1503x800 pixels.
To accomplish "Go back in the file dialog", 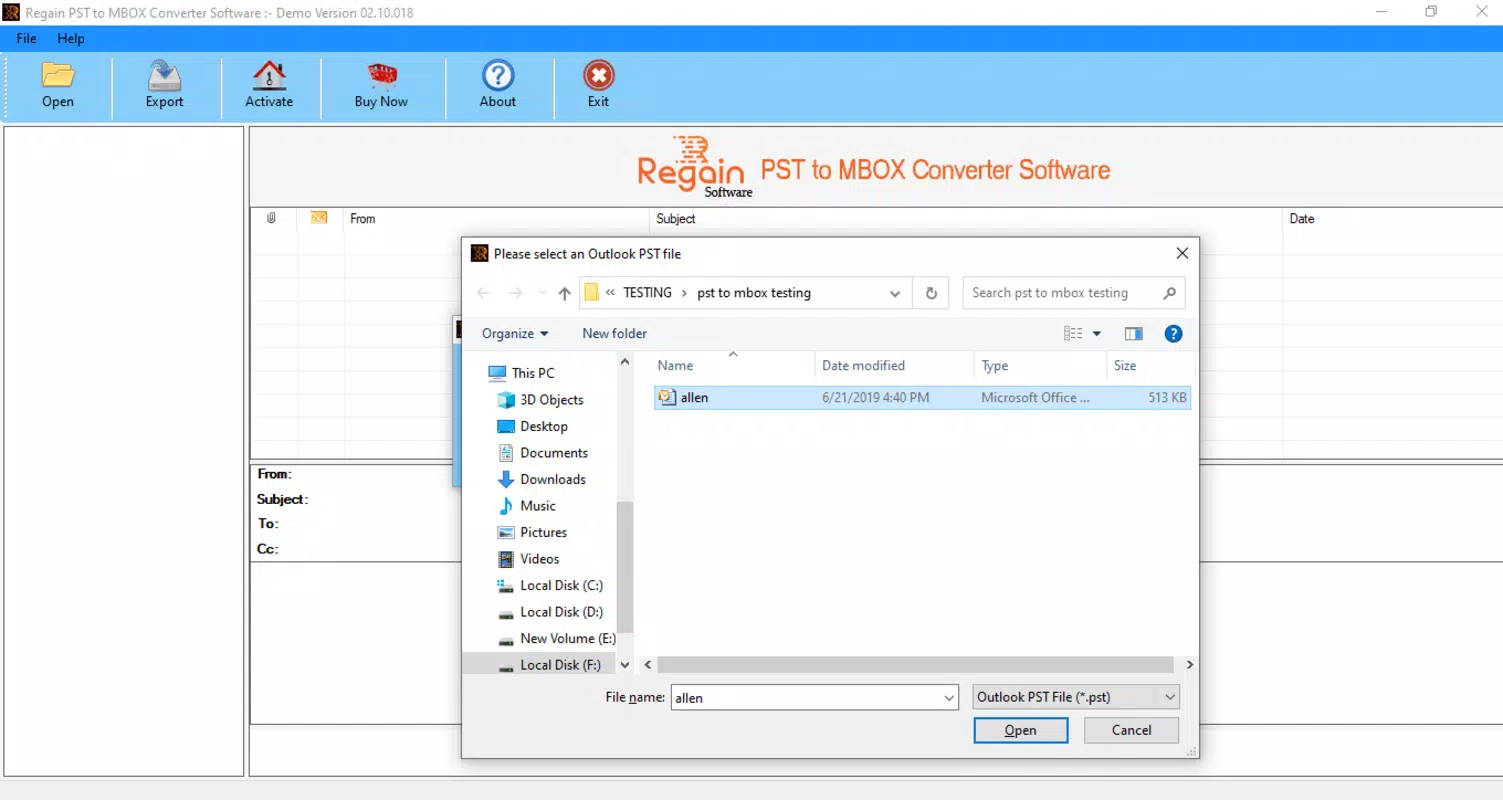I will pyautogui.click(x=484, y=293).
